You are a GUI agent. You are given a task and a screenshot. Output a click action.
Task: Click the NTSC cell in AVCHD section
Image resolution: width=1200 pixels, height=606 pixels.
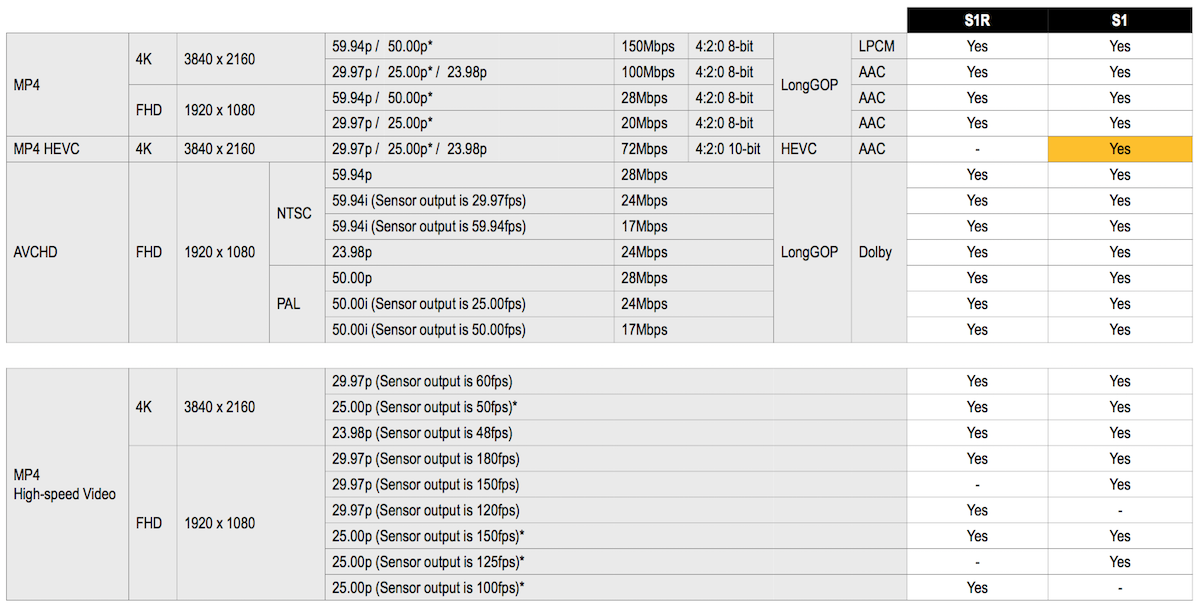click(297, 213)
